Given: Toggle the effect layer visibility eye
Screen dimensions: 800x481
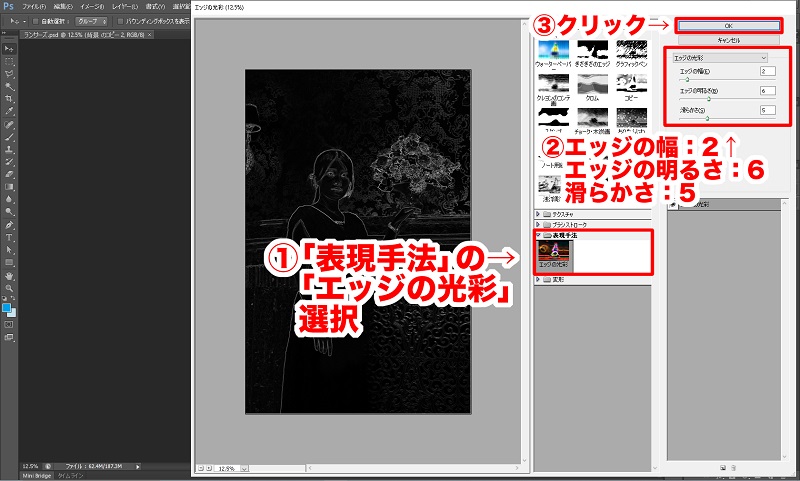Looking at the screenshot, I should [x=673, y=205].
